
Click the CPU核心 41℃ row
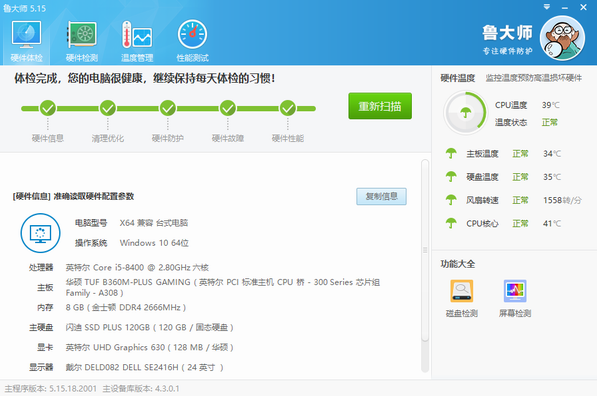tap(503, 223)
